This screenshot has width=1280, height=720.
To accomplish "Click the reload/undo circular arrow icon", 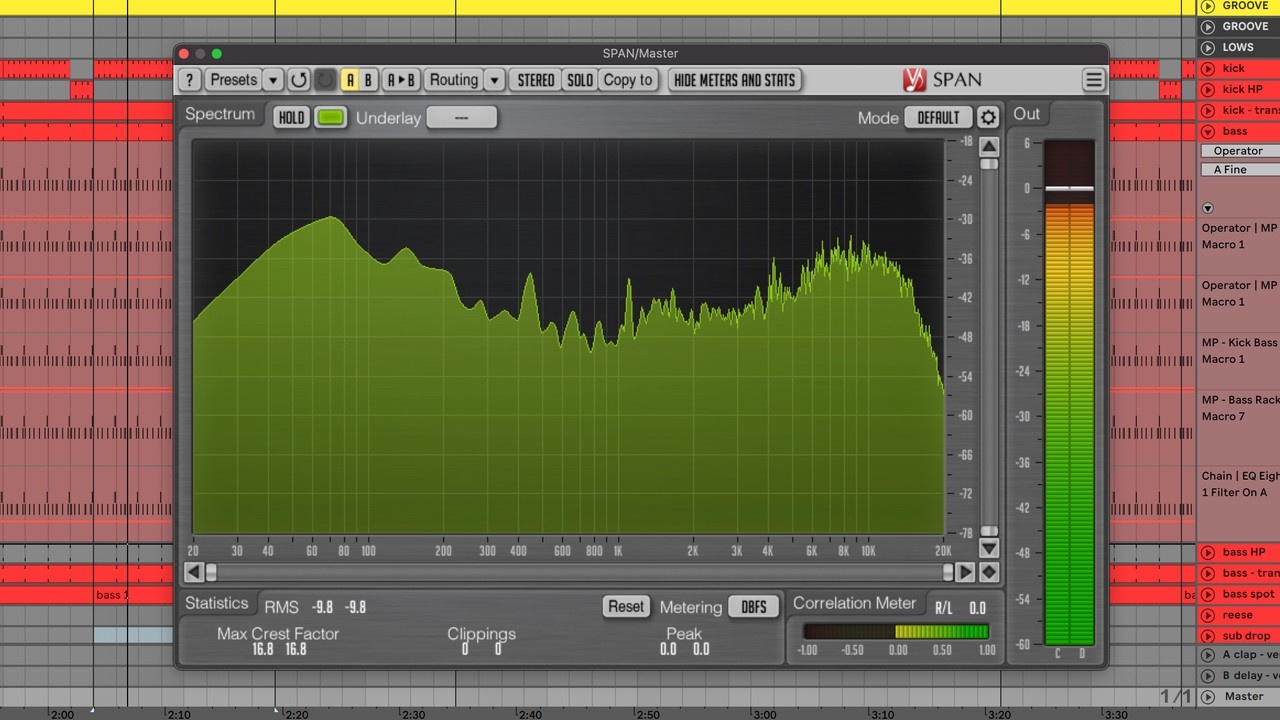I will click(298, 80).
